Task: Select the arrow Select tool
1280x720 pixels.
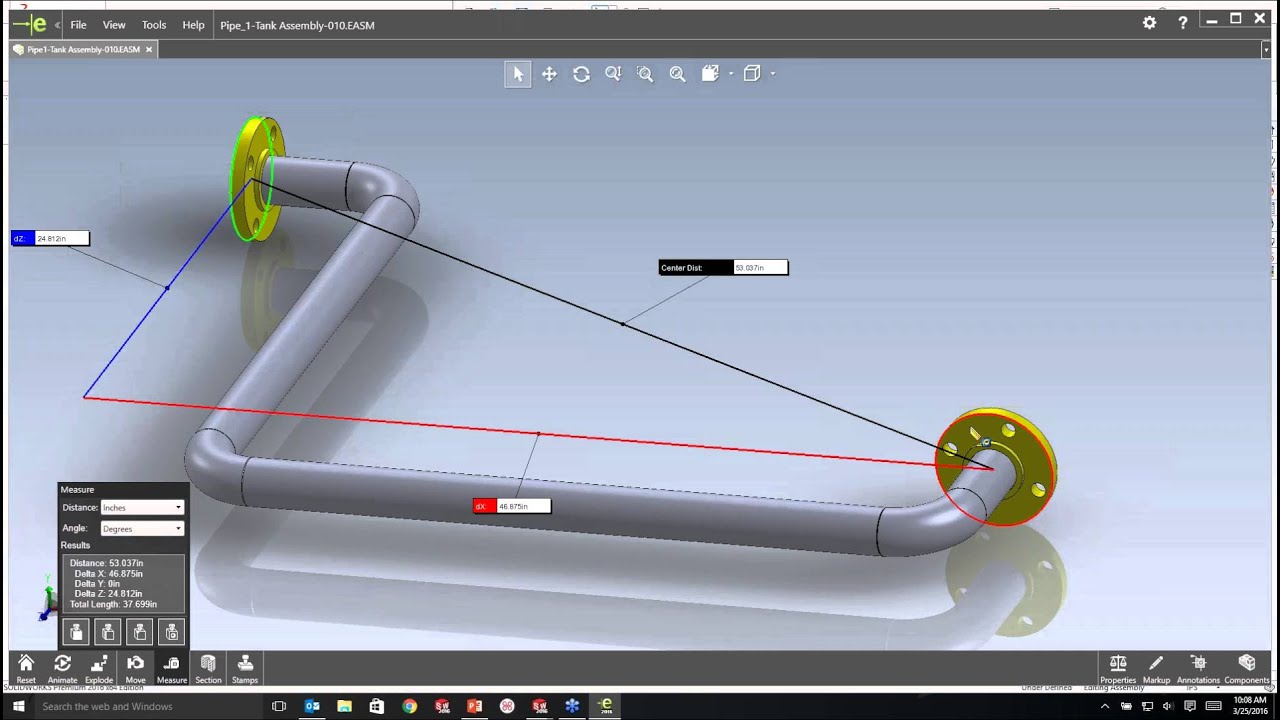Action: point(518,74)
